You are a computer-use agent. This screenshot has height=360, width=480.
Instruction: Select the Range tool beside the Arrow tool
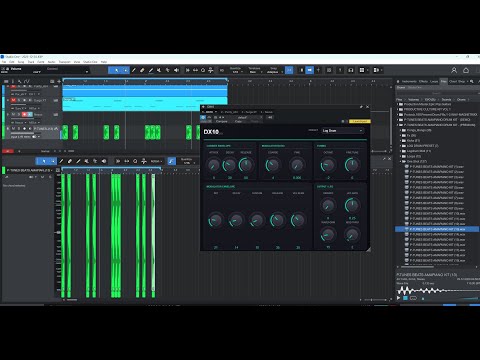tap(126, 70)
